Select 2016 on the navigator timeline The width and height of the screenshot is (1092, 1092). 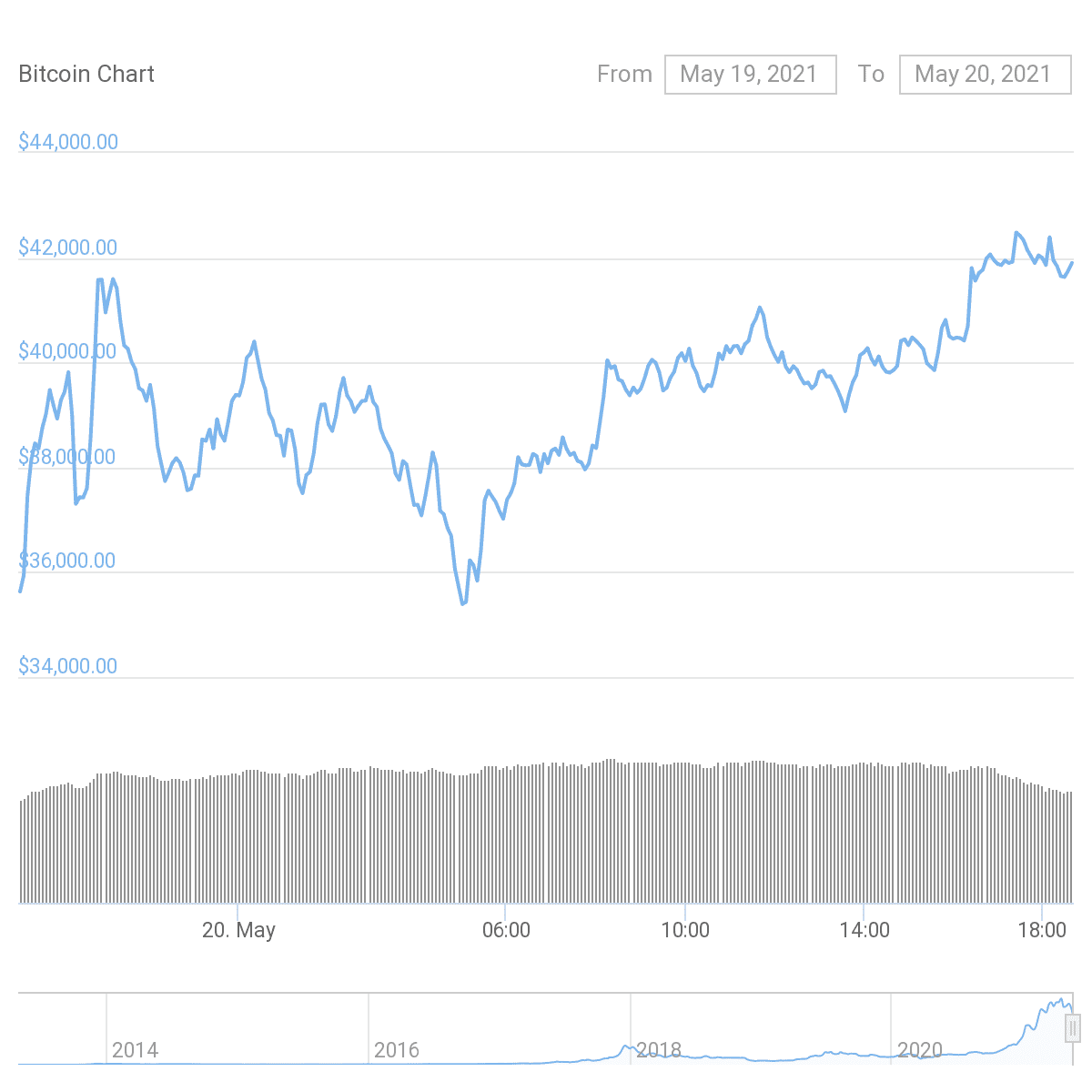coord(397,1050)
